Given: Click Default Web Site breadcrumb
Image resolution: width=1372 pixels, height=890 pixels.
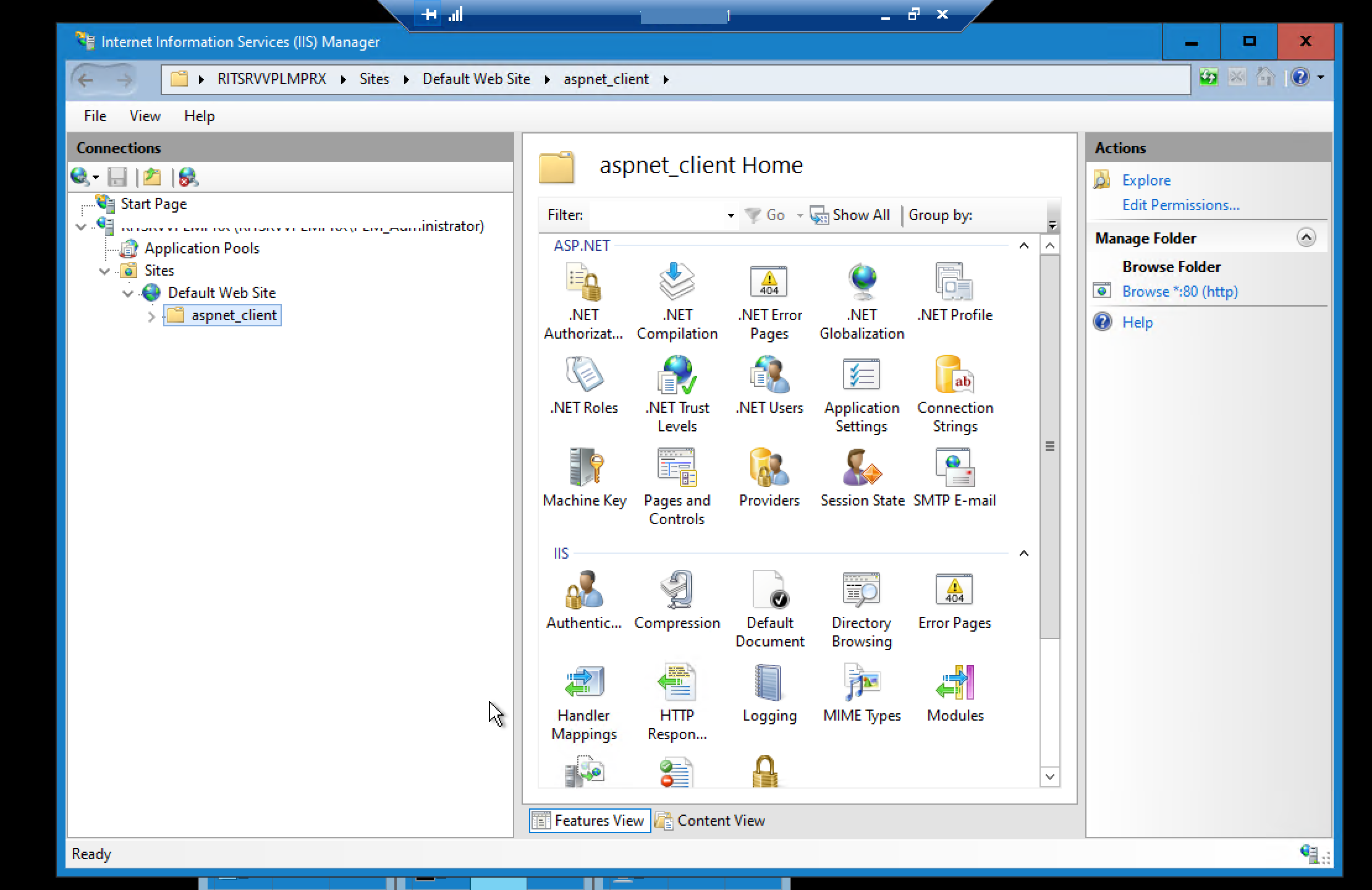Looking at the screenshot, I should tap(476, 79).
